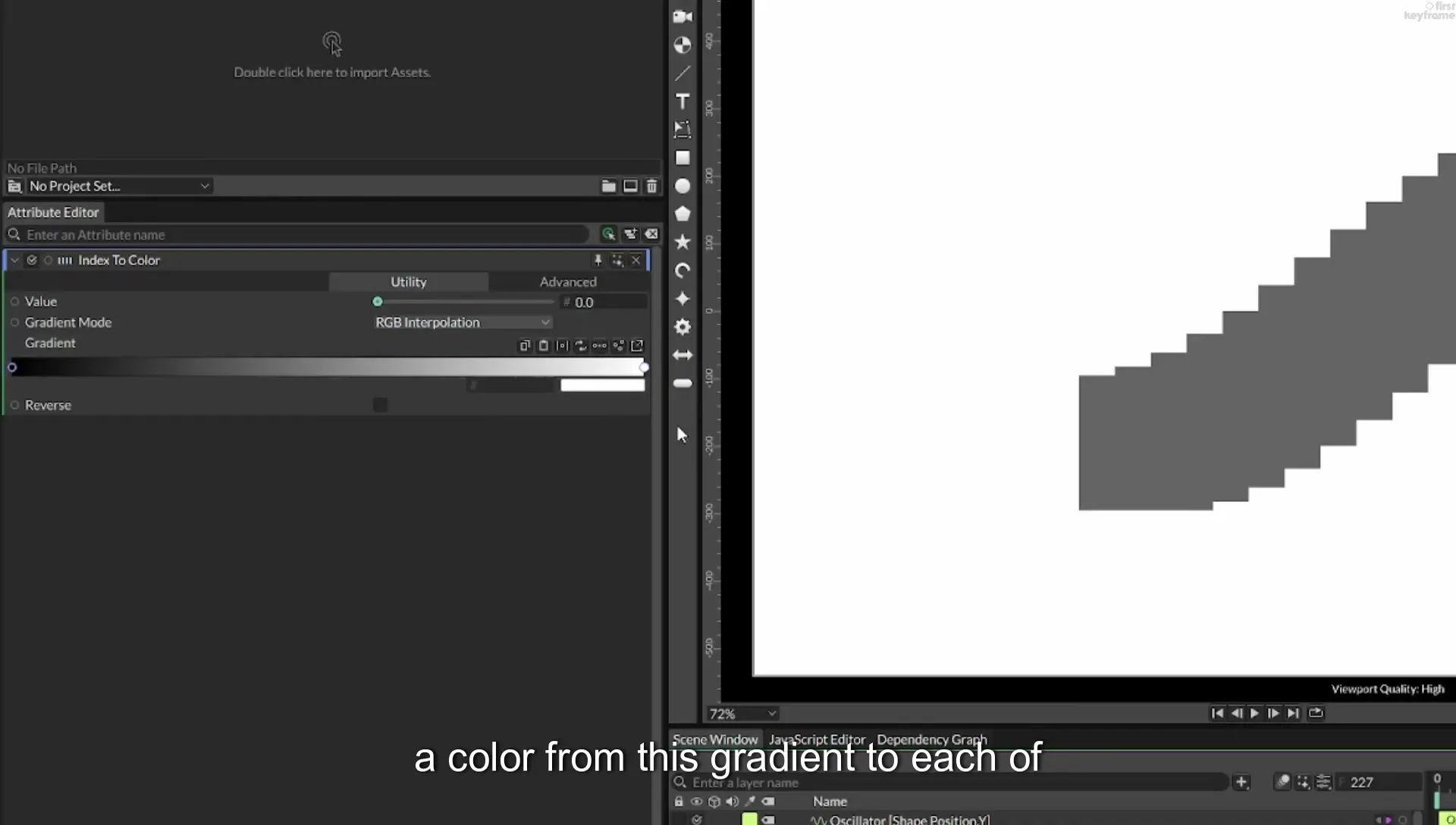This screenshot has width=1456, height=825.
Task: Click the lock column header icon
Action: 679,801
